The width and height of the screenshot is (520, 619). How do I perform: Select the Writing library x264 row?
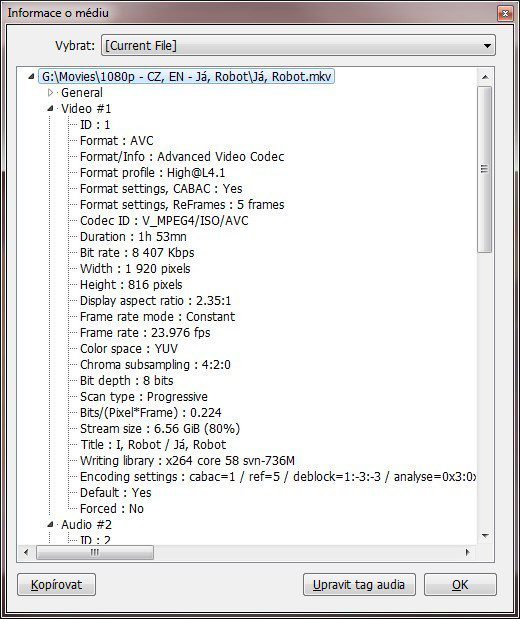[187, 461]
